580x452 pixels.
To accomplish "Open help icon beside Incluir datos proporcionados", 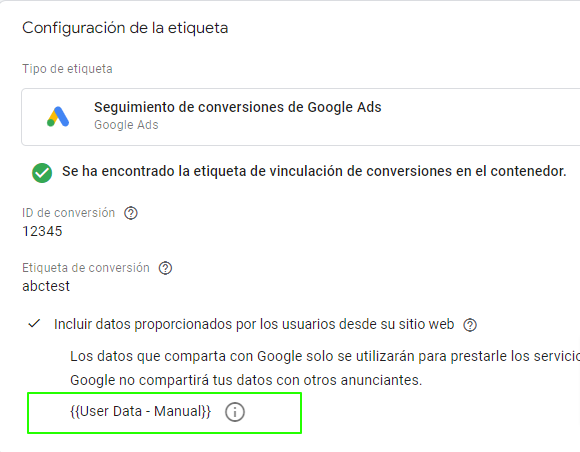I will [x=470, y=325].
